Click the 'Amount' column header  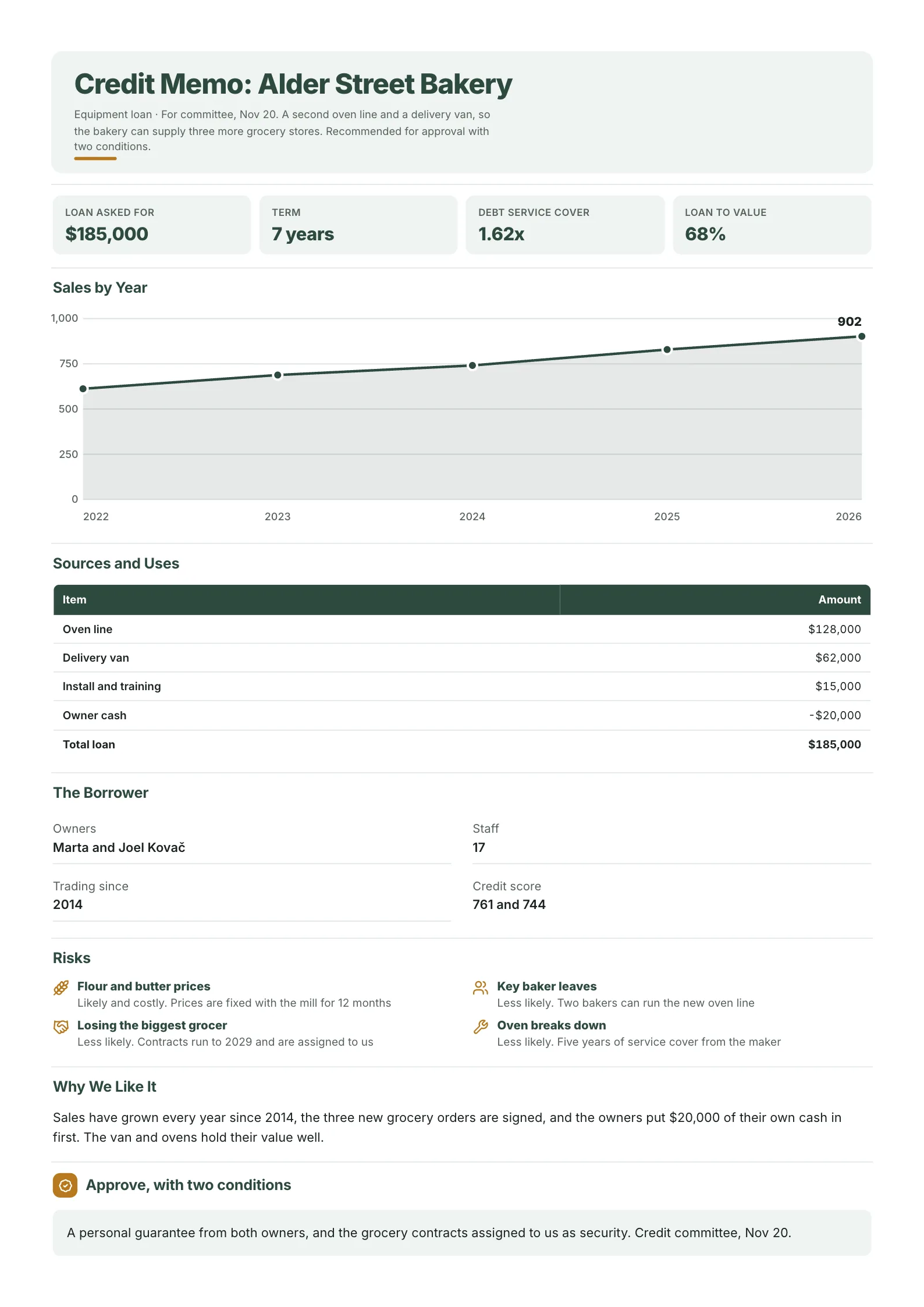pyautogui.click(x=840, y=599)
